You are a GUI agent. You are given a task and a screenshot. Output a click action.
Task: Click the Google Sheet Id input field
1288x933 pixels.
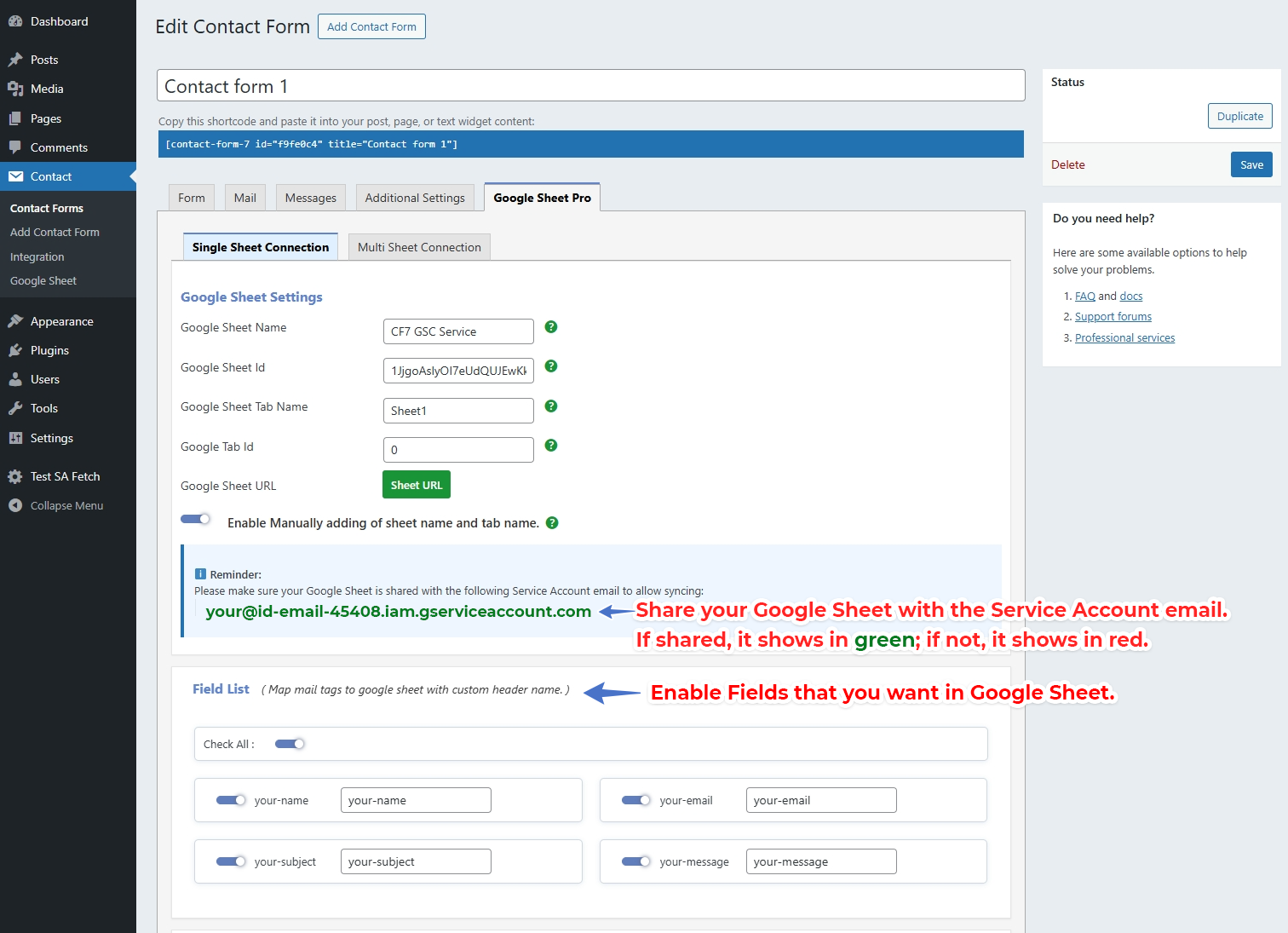click(457, 370)
